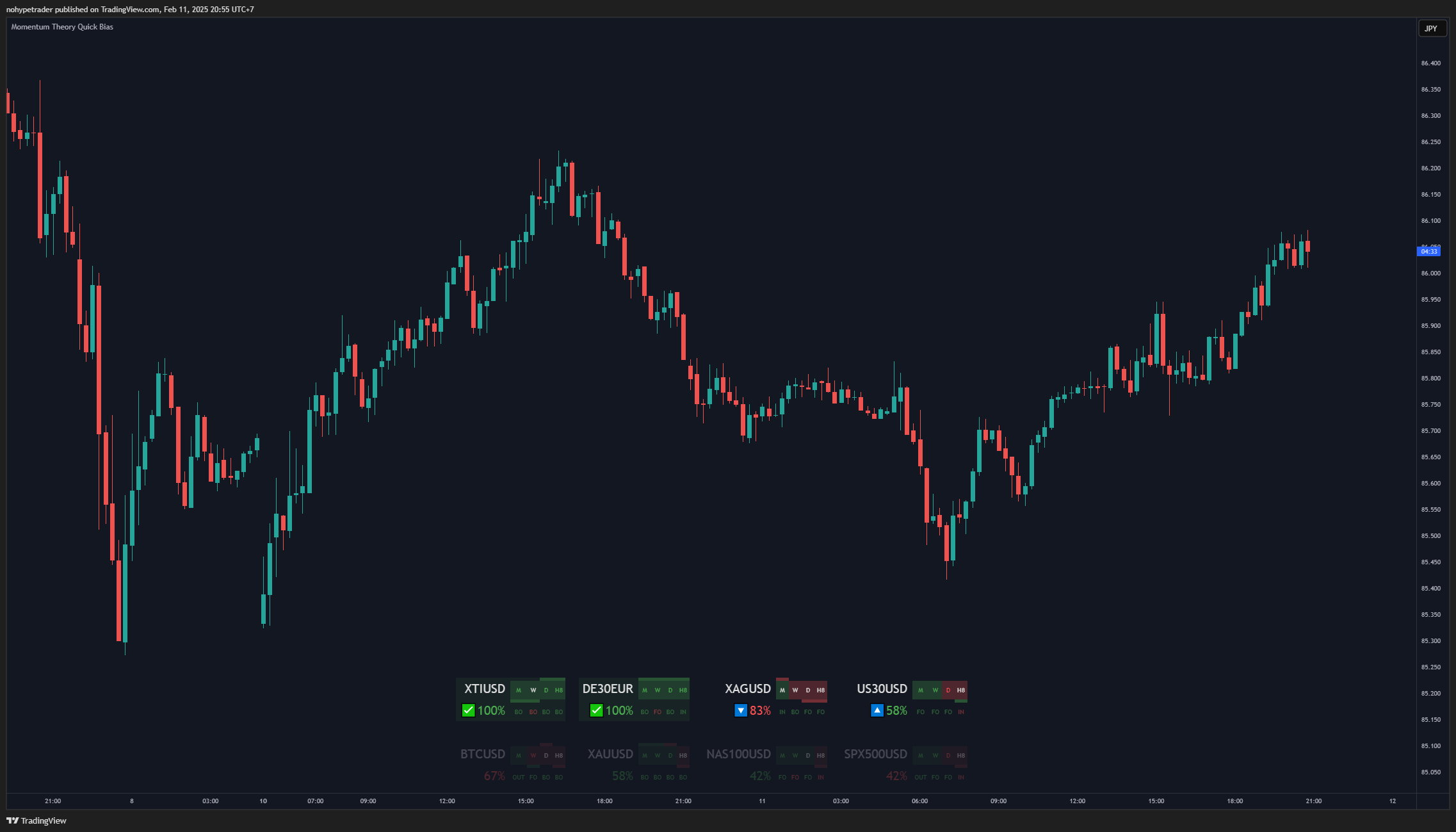Screen dimensions: 1456x832
Task: Click the 86.000 price level on the scale
Action: pyautogui.click(x=1430, y=273)
